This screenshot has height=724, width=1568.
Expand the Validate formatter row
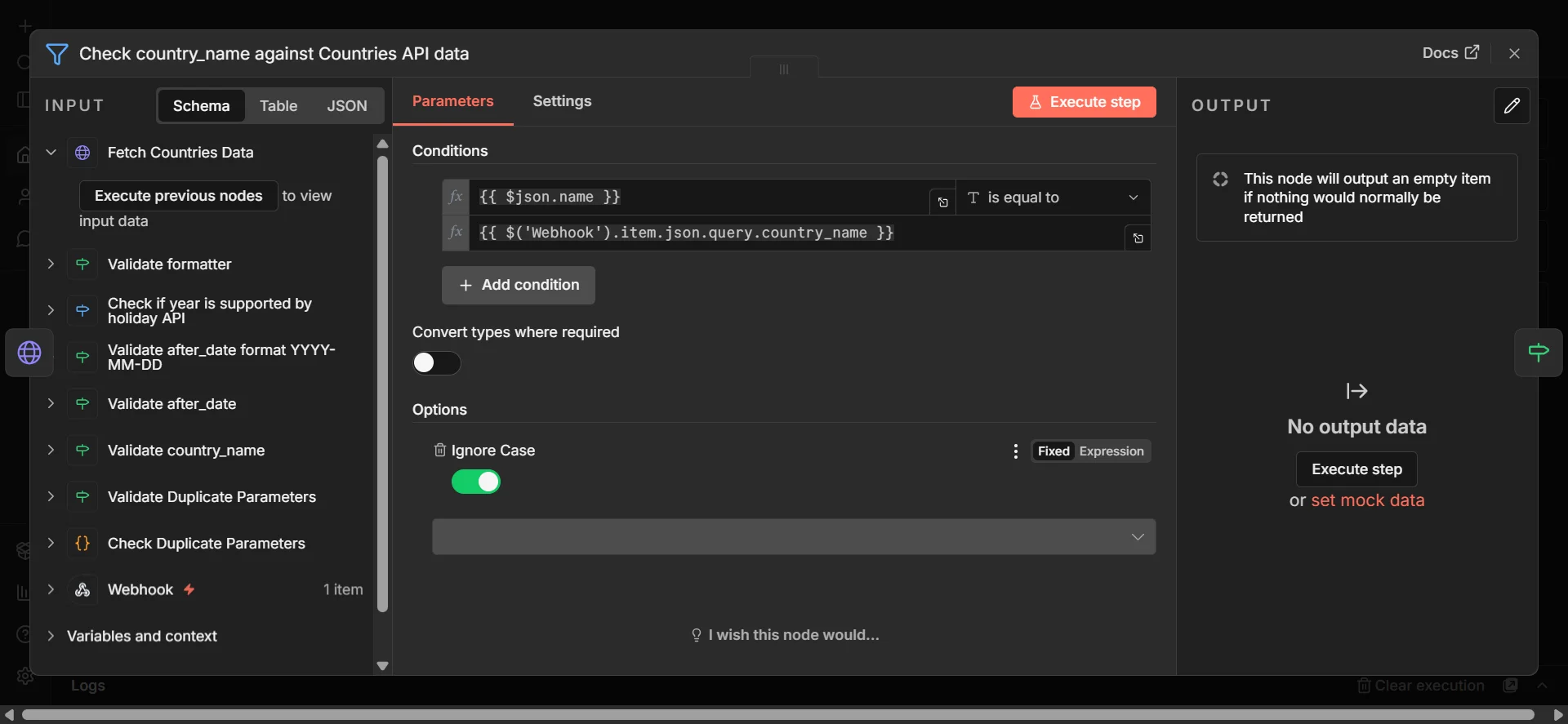51,264
